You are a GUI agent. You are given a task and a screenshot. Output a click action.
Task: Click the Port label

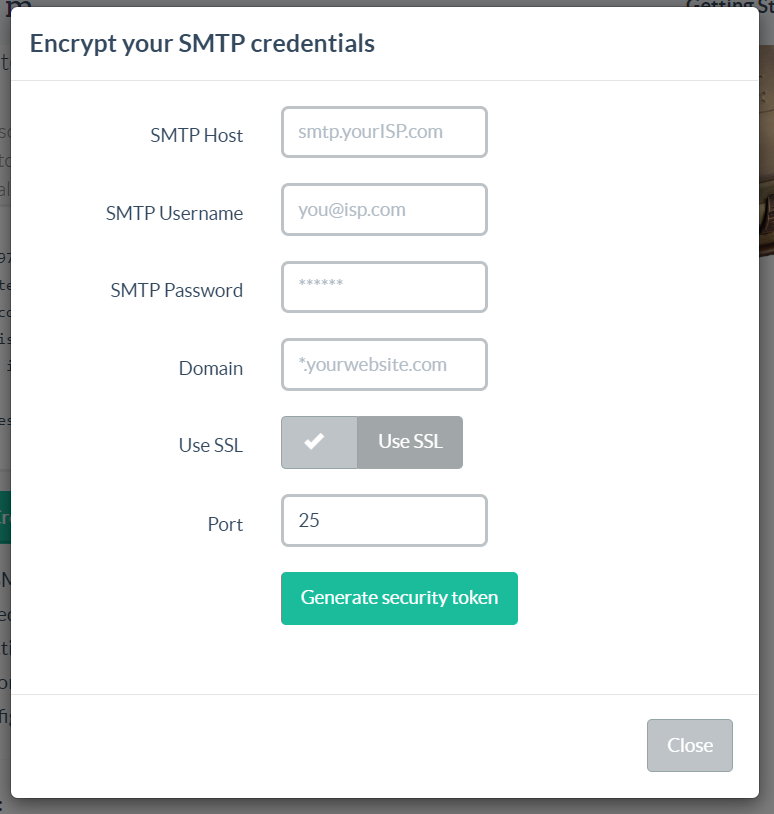(225, 524)
